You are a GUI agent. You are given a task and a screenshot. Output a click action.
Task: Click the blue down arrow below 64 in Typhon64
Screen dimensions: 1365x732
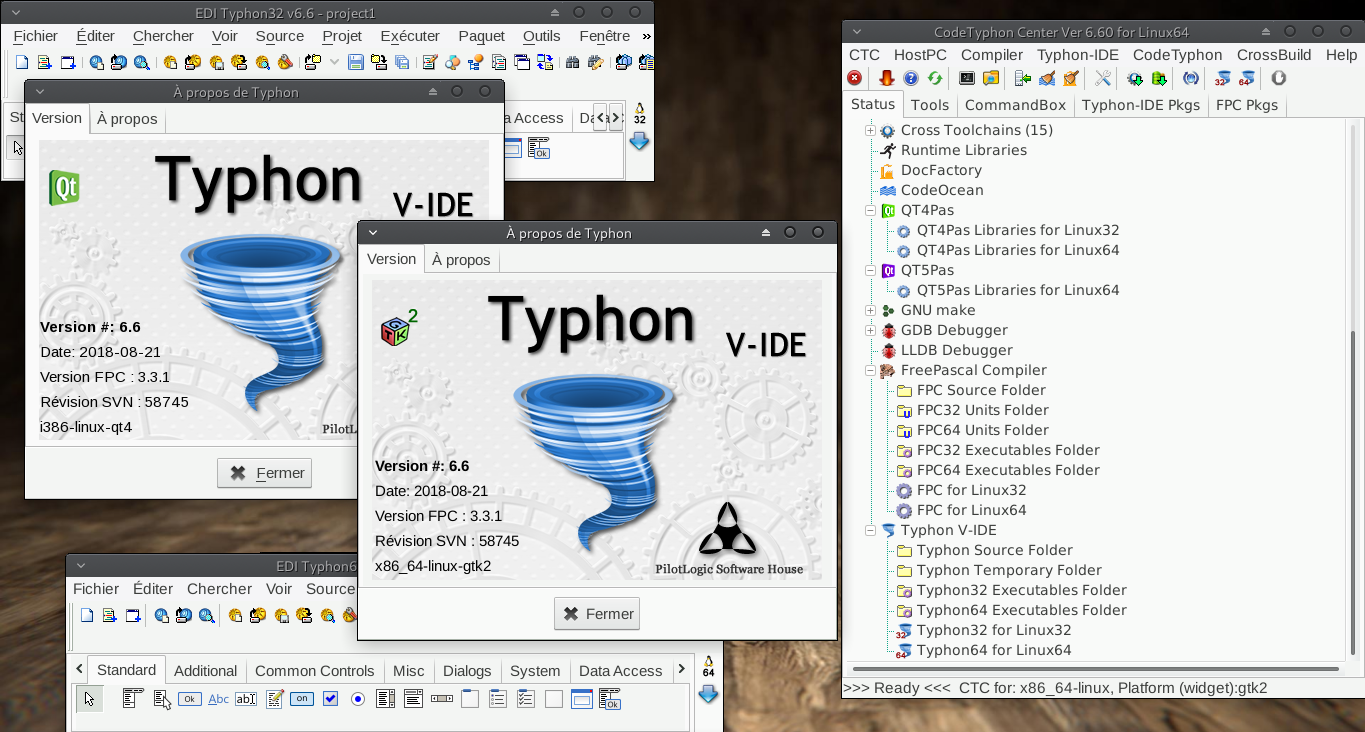point(709,694)
